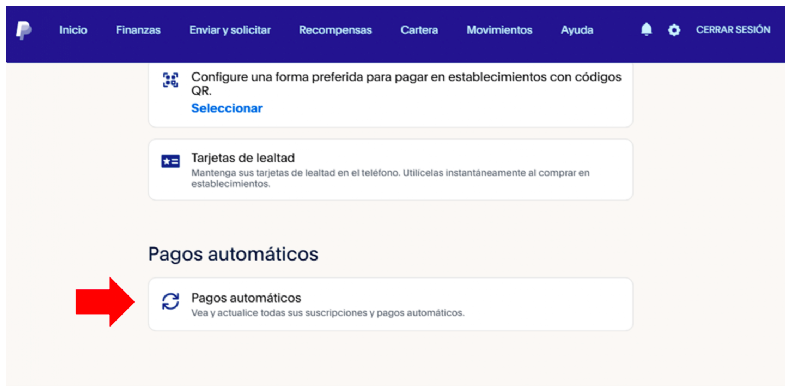View Movimientos from the top bar
Viewport: 791px width, 392px height.
coord(499,30)
